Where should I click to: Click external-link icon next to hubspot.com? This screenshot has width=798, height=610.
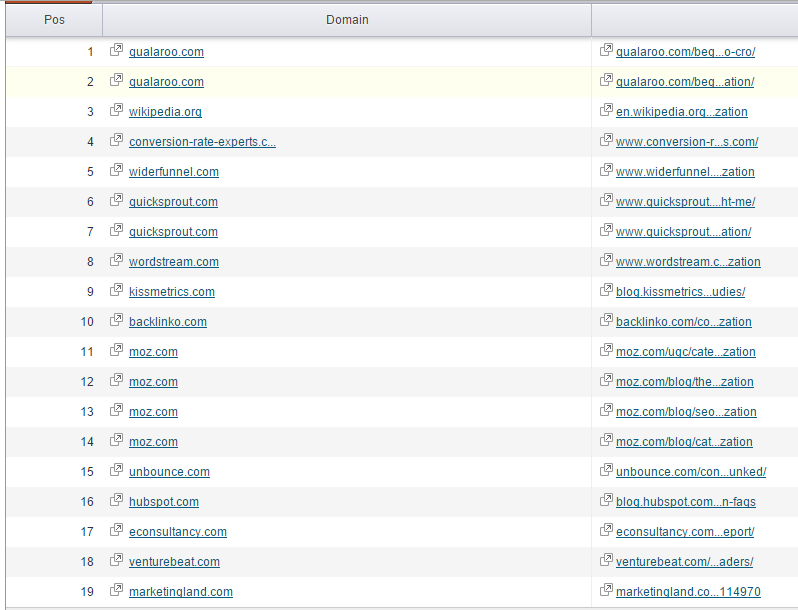click(x=117, y=500)
